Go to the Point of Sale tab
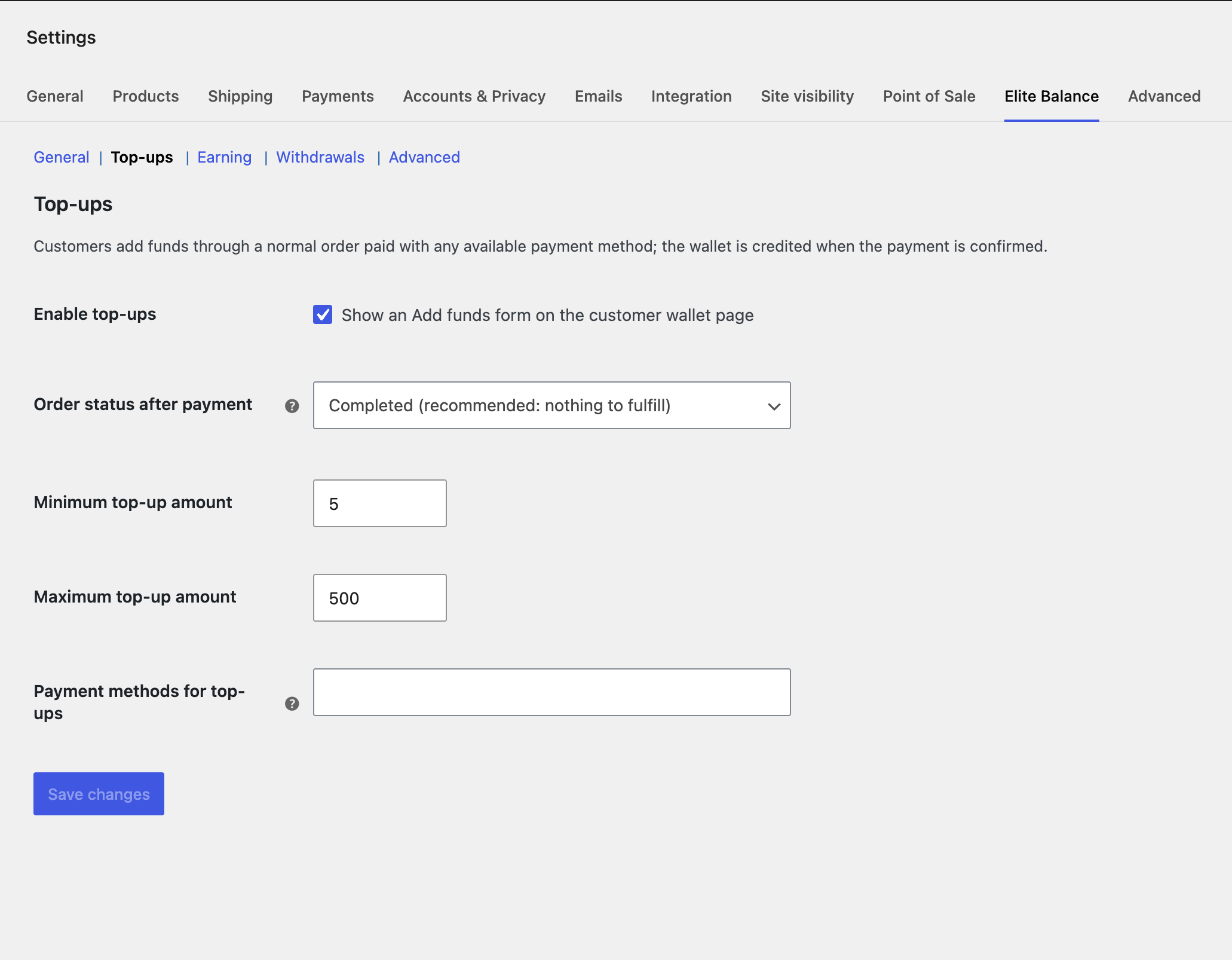This screenshot has width=1232, height=960. tap(929, 96)
